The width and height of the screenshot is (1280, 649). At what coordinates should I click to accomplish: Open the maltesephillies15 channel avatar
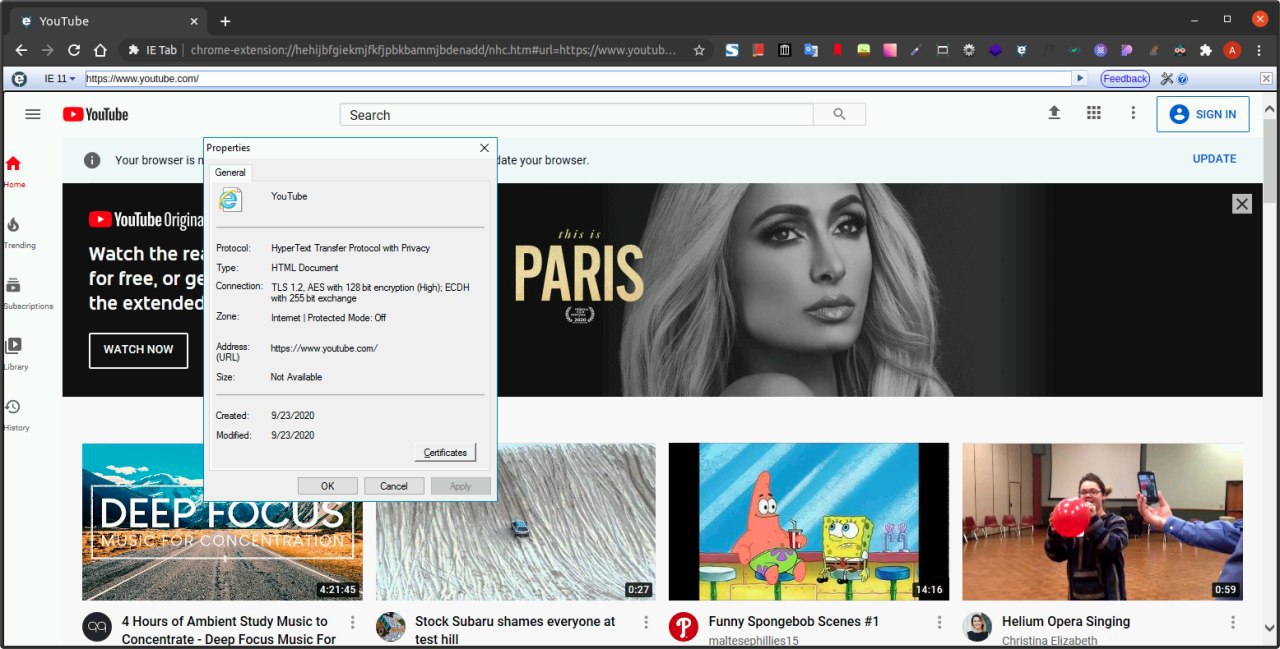[x=684, y=627]
